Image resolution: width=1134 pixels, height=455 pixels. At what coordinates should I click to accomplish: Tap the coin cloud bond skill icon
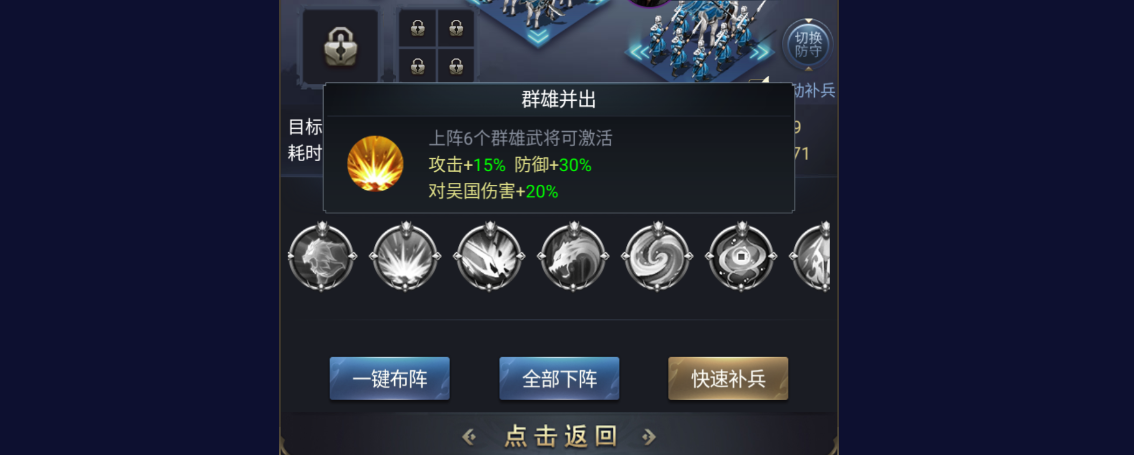(x=741, y=257)
